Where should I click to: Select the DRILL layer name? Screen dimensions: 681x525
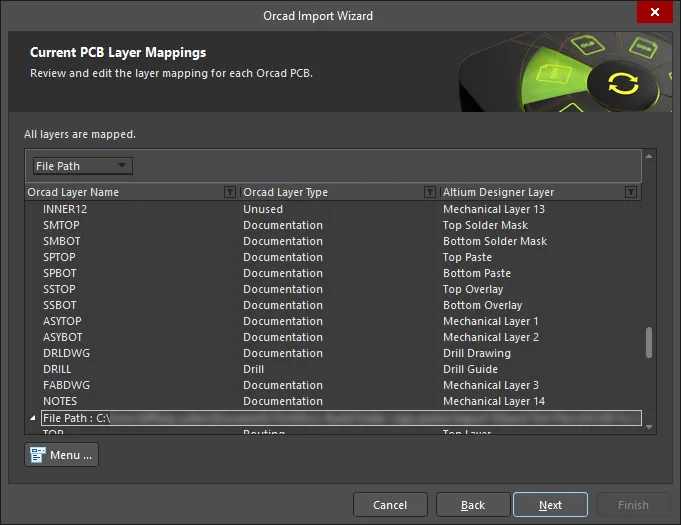pyautogui.click(x=57, y=369)
